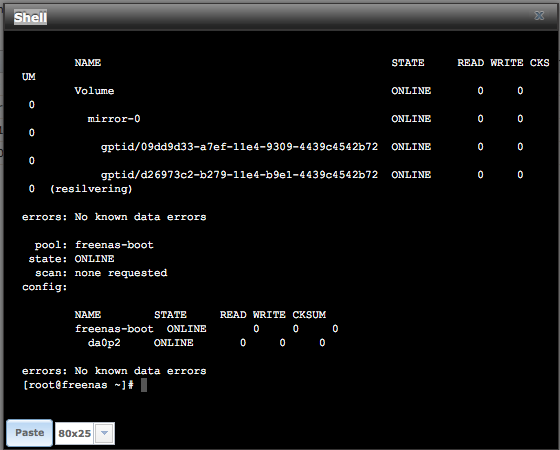Image resolution: width=560 pixels, height=450 pixels.
Task: Click the first errors: No known data errors line
Action: click(114, 217)
